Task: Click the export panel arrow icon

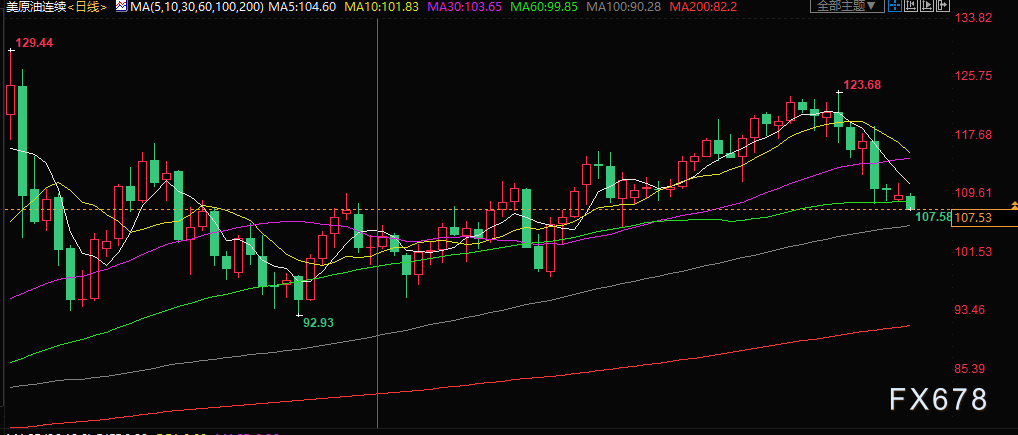Action: coord(943,5)
